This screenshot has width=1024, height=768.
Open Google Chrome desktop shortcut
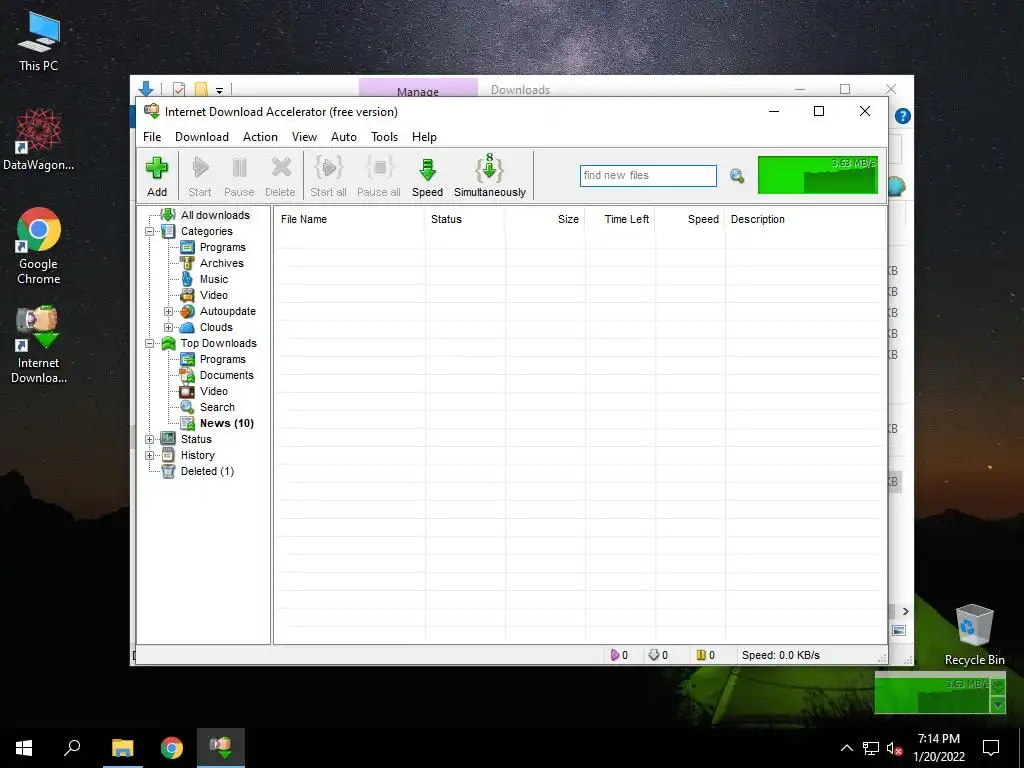[x=39, y=246]
